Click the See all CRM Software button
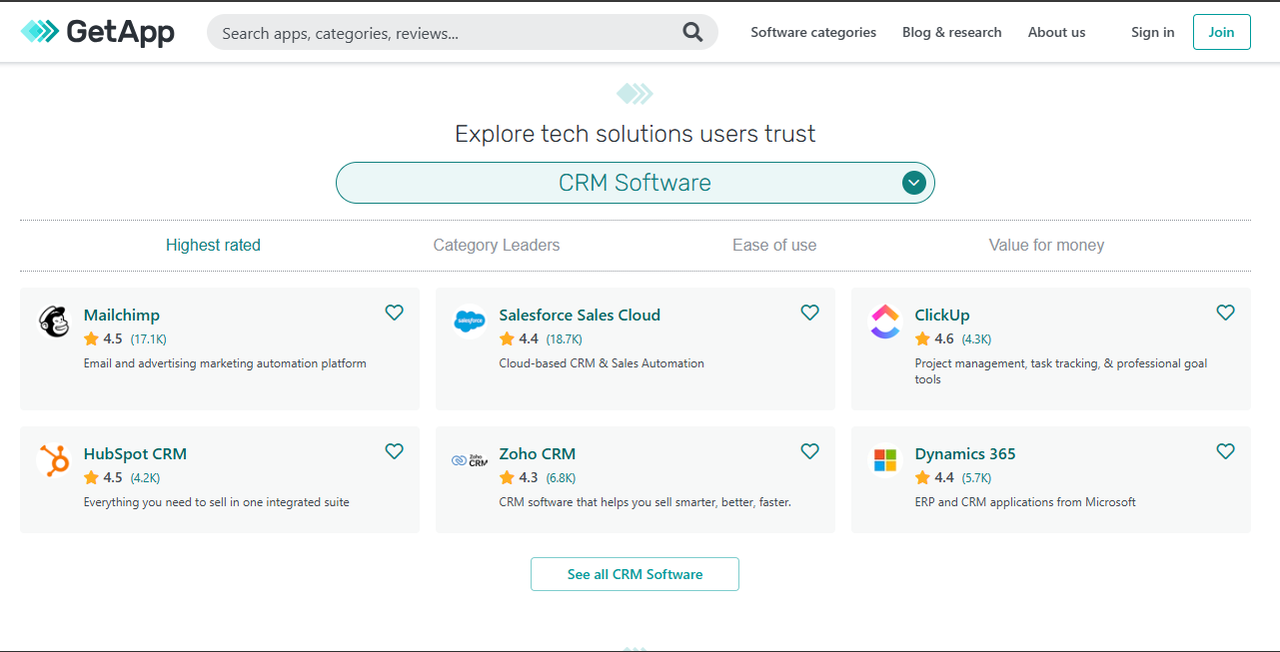The width and height of the screenshot is (1280, 652). (635, 574)
